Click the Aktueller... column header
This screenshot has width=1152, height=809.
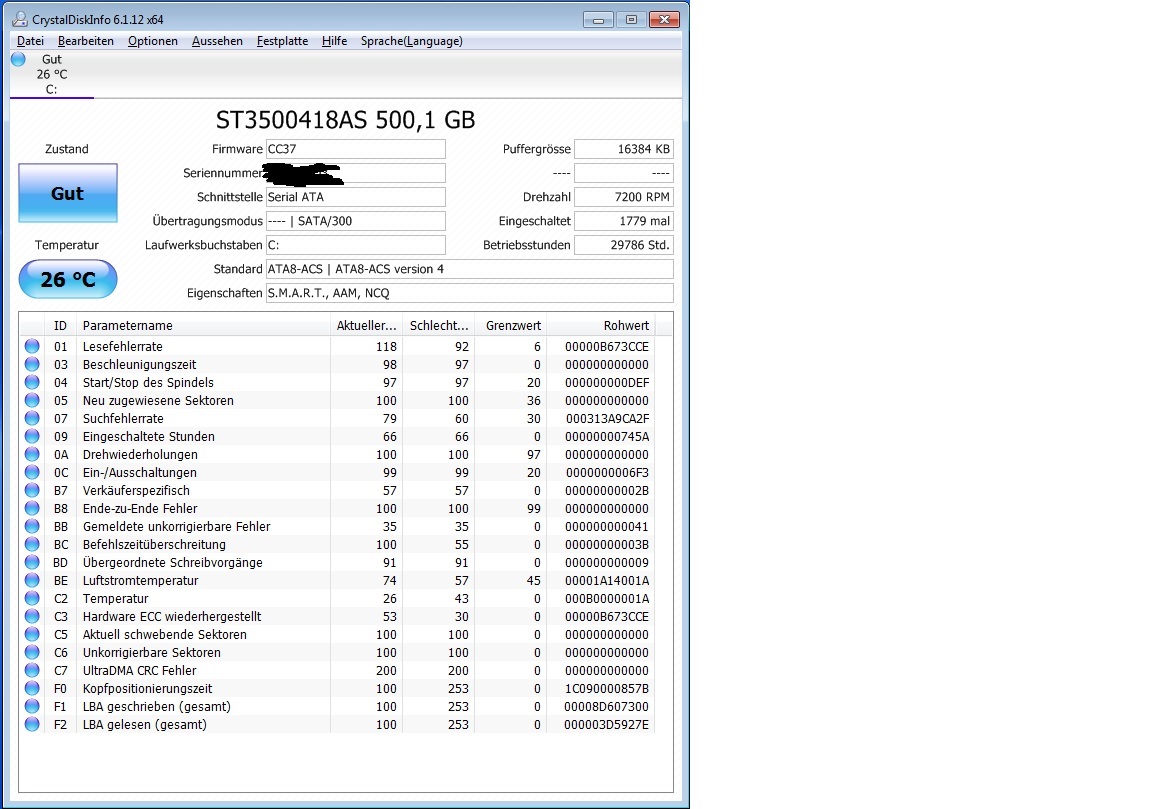pyautogui.click(x=367, y=326)
